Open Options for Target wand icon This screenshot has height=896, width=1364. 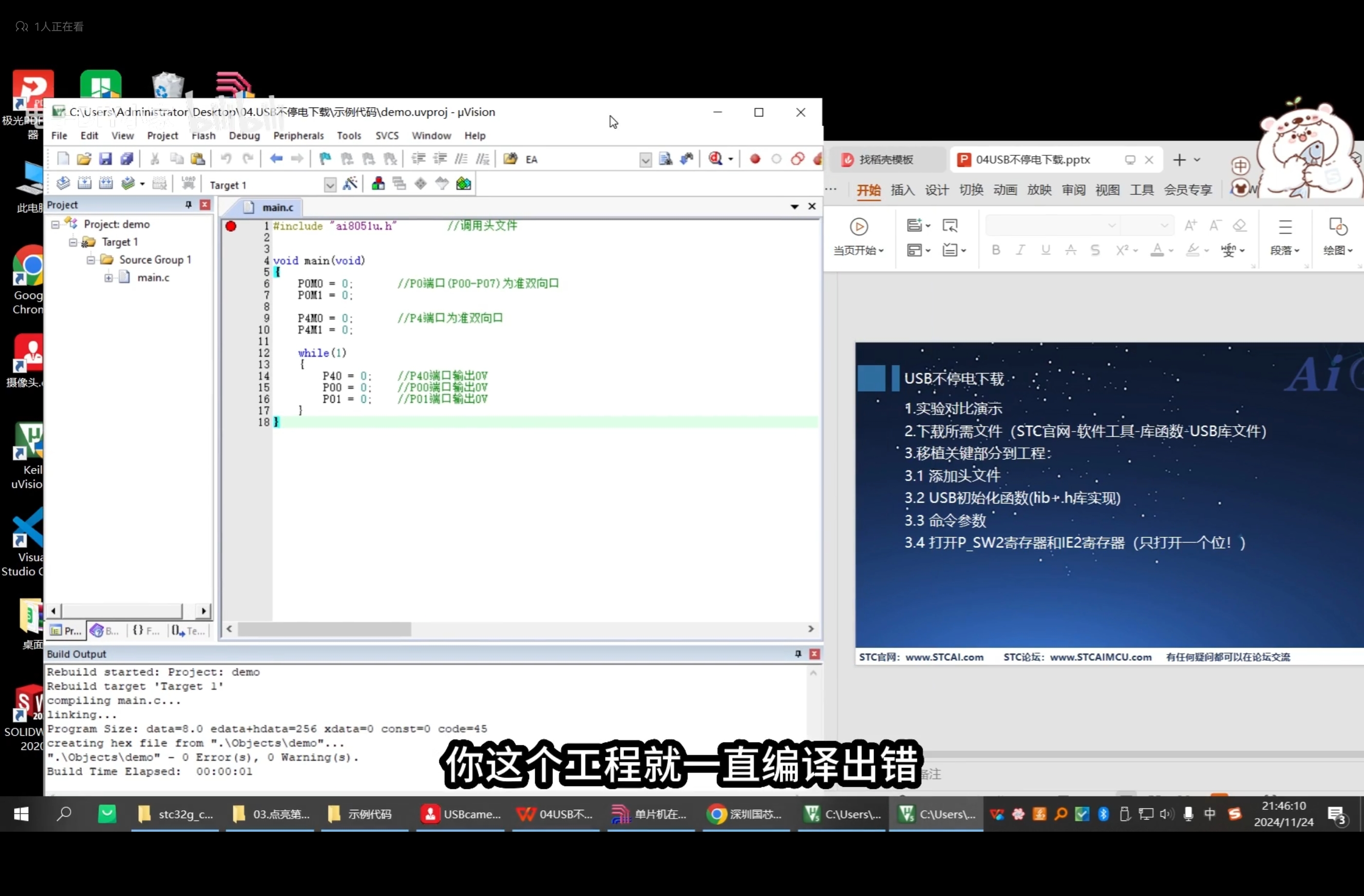[x=350, y=183]
